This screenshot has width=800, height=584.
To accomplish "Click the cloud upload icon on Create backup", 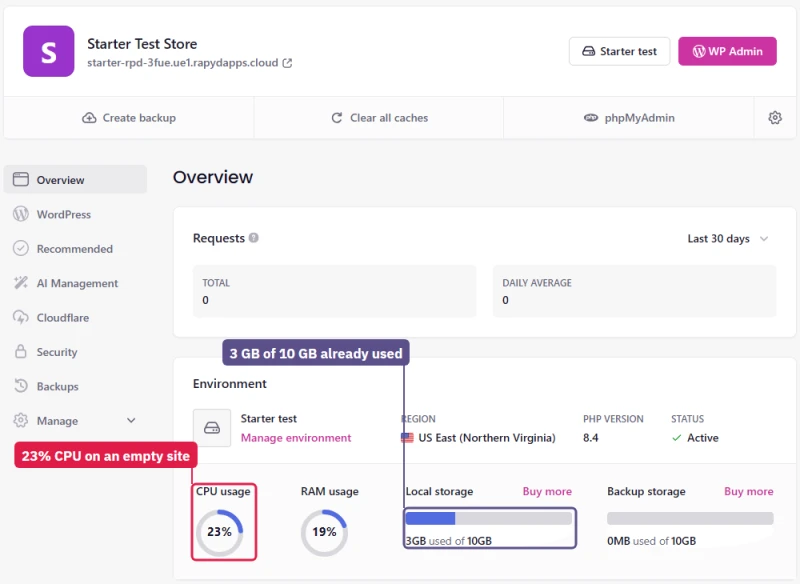I will pyautogui.click(x=89, y=118).
